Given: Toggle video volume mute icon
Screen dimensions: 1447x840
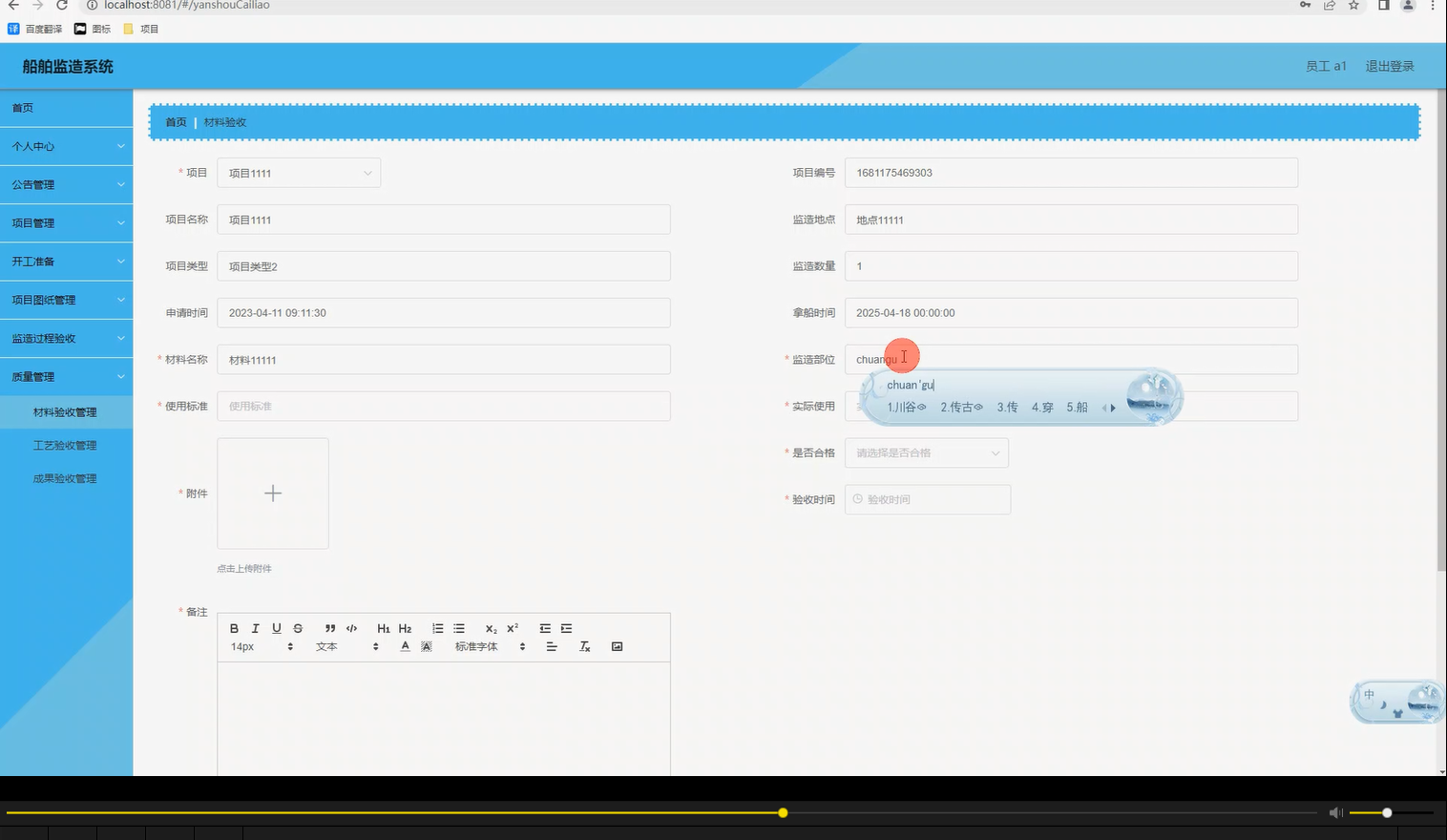Looking at the screenshot, I should (1336, 812).
